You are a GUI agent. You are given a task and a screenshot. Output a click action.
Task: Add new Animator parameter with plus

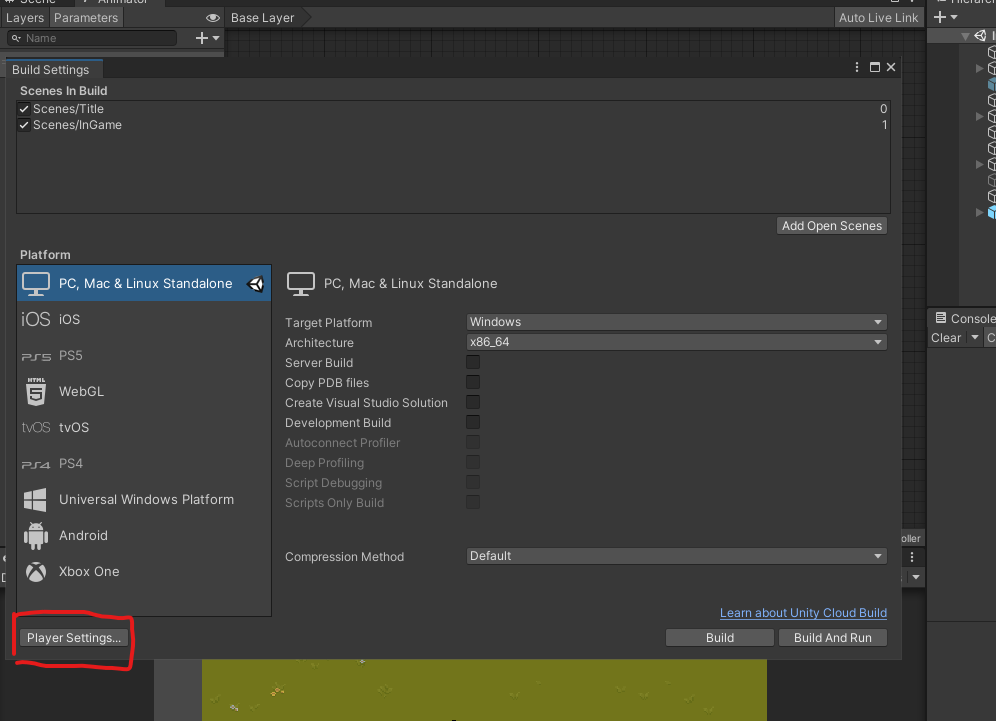(x=207, y=38)
